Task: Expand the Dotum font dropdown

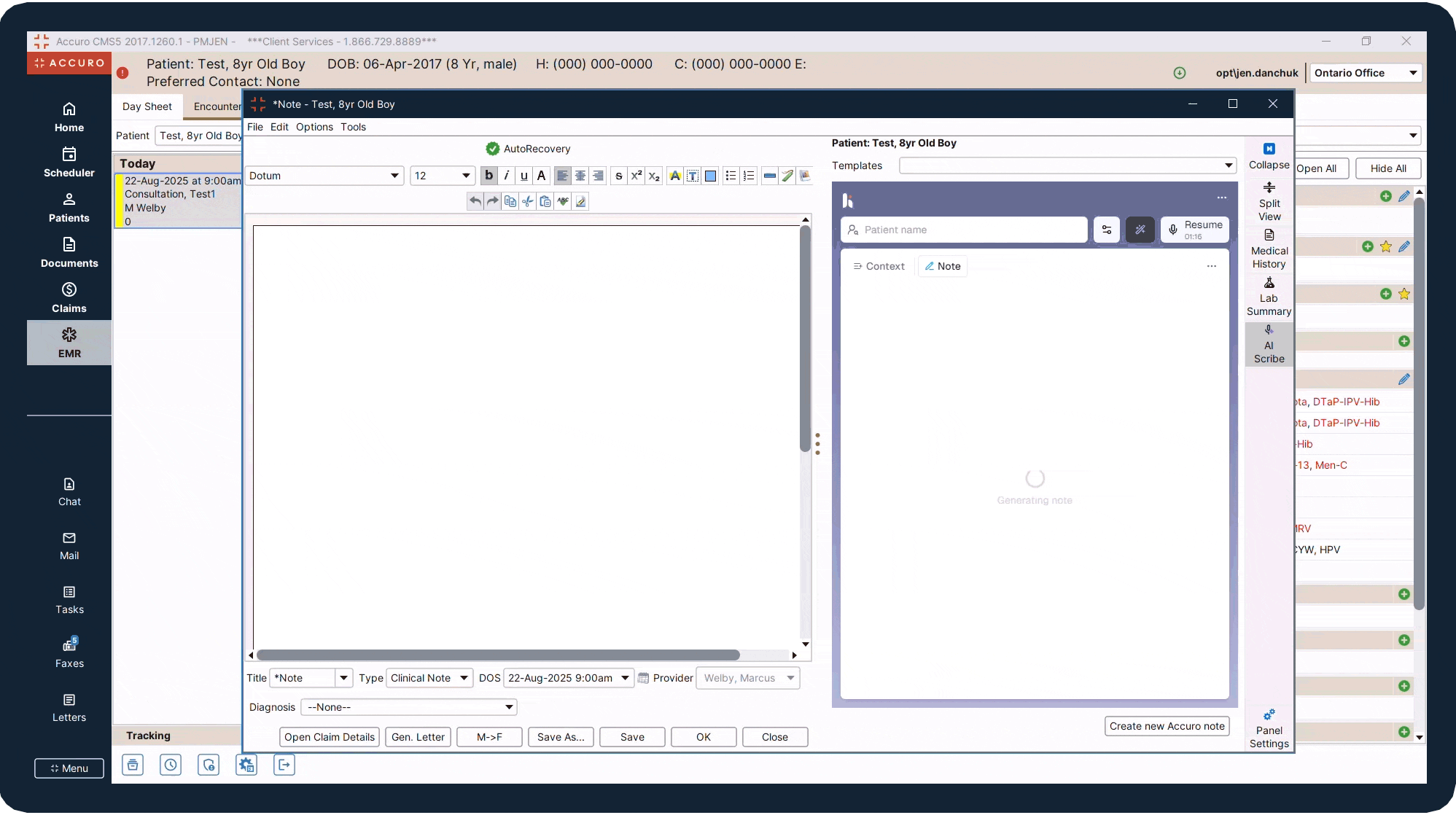Action: coord(394,176)
